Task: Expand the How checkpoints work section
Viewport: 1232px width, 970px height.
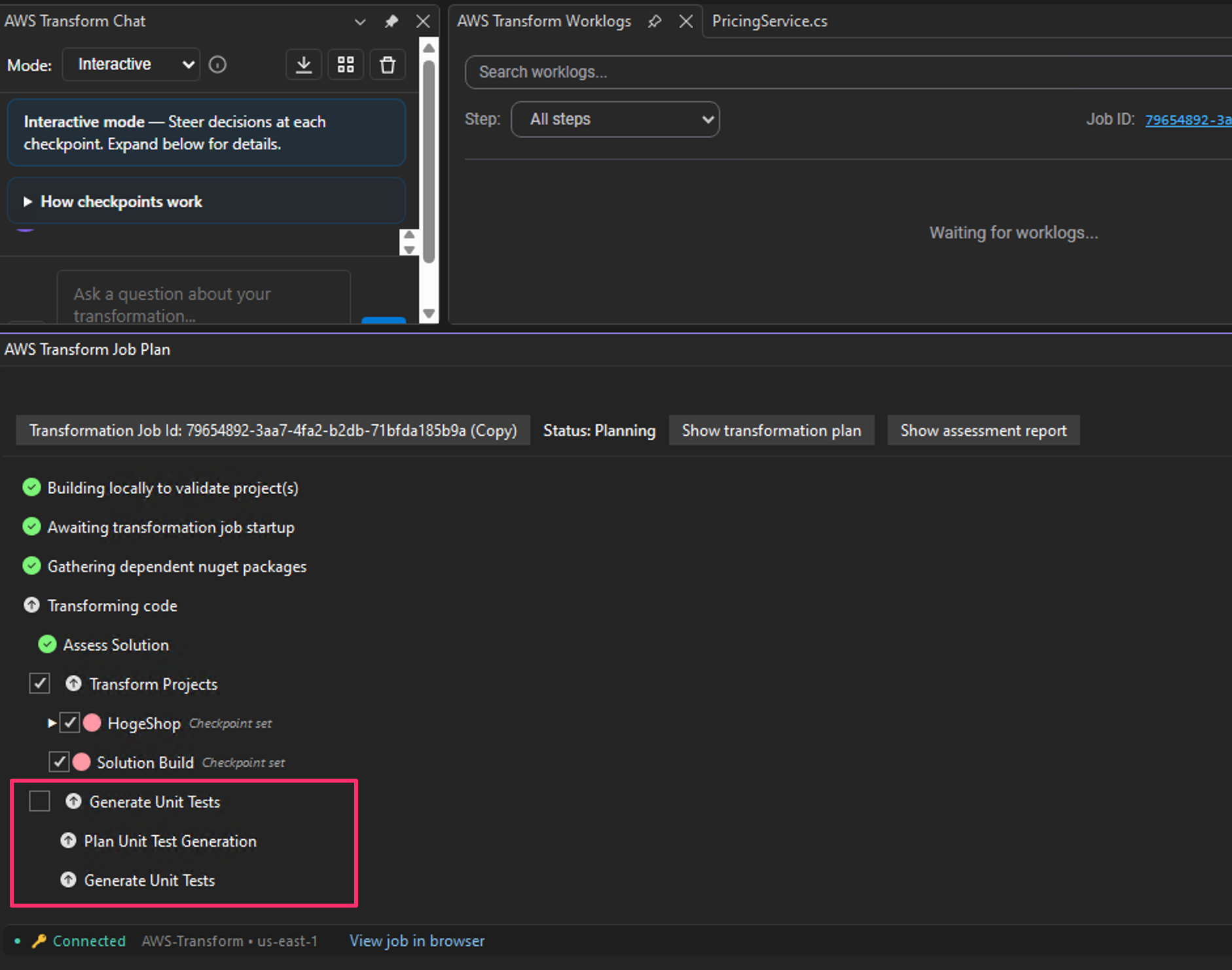Action: click(206, 202)
